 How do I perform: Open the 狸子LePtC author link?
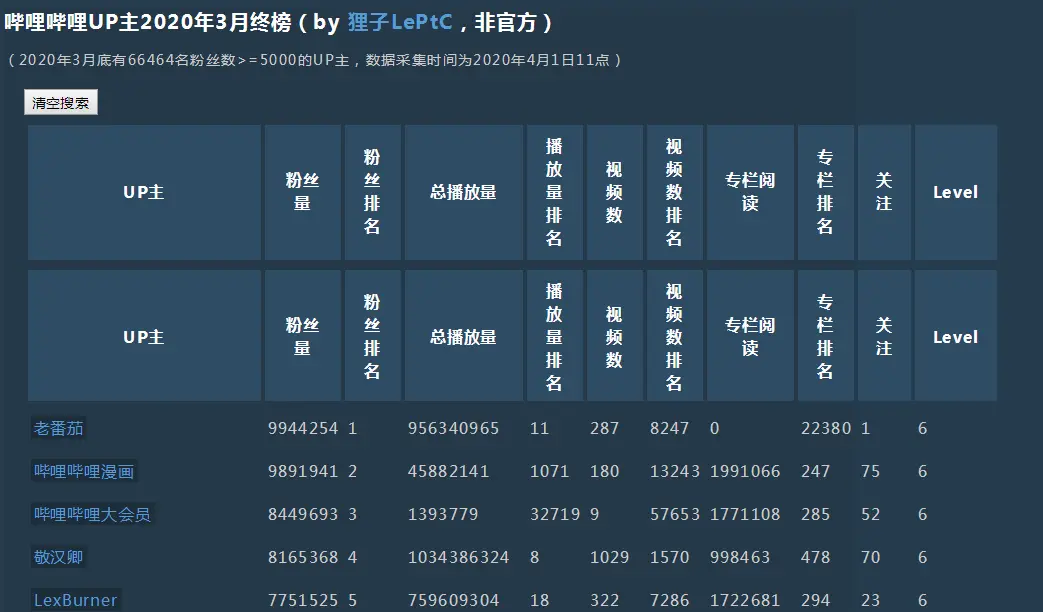click(x=400, y=23)
